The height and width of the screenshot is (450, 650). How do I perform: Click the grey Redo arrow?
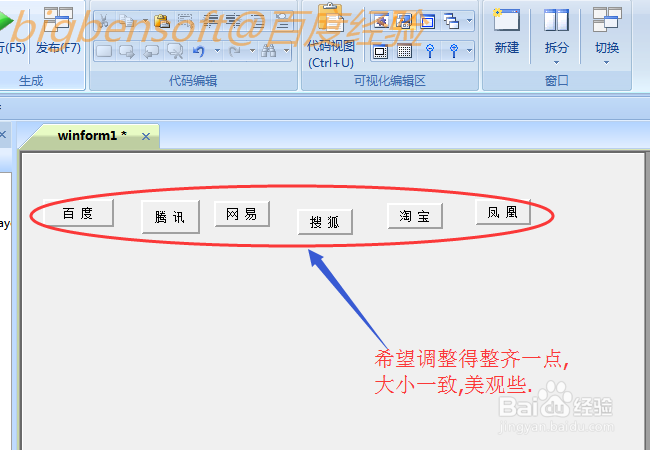coord(235,51)
